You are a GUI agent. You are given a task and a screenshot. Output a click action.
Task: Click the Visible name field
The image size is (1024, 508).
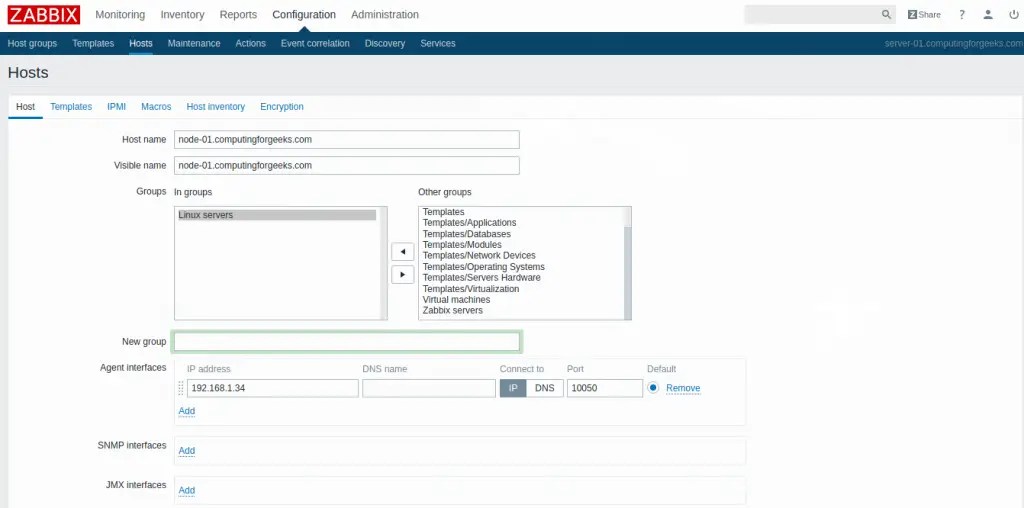[347, 165]
